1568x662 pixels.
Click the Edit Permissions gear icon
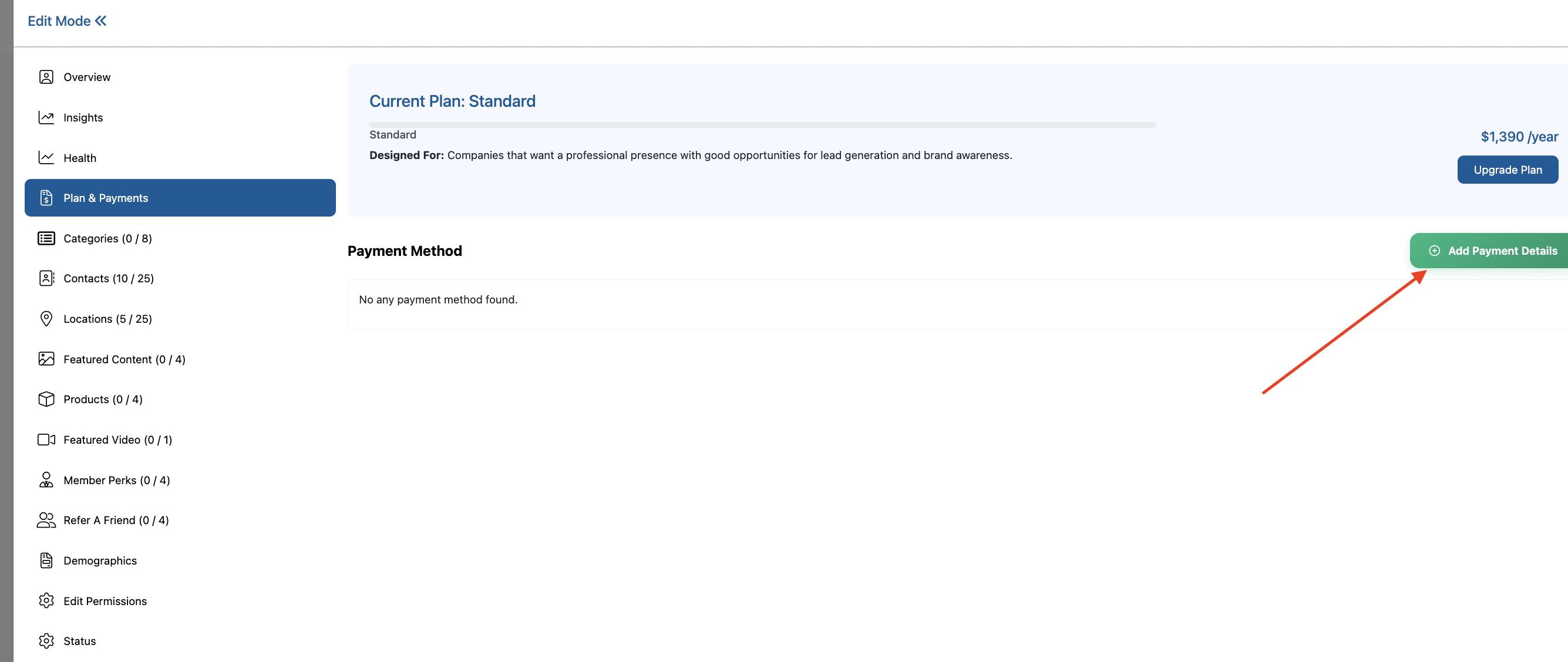(46, 601)
